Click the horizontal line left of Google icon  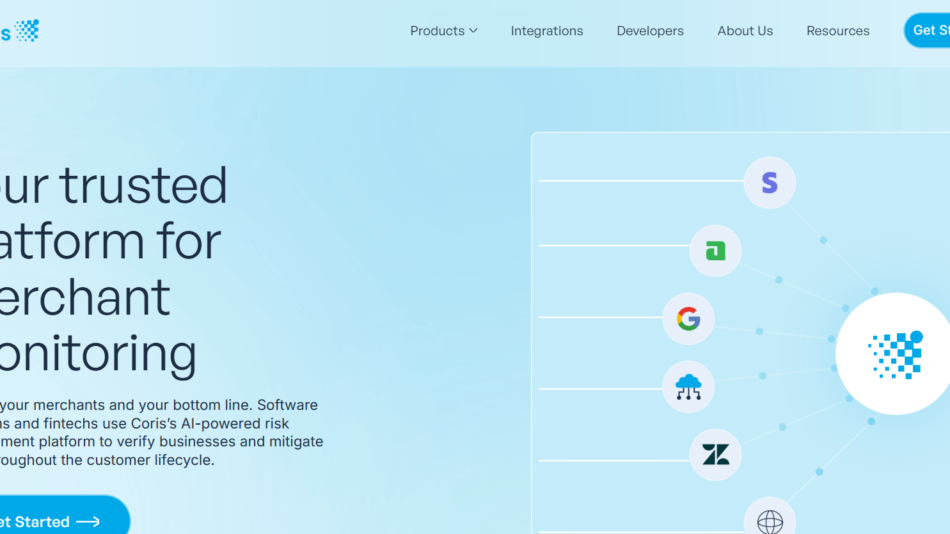pyautogui.click(x=600, y=318)
